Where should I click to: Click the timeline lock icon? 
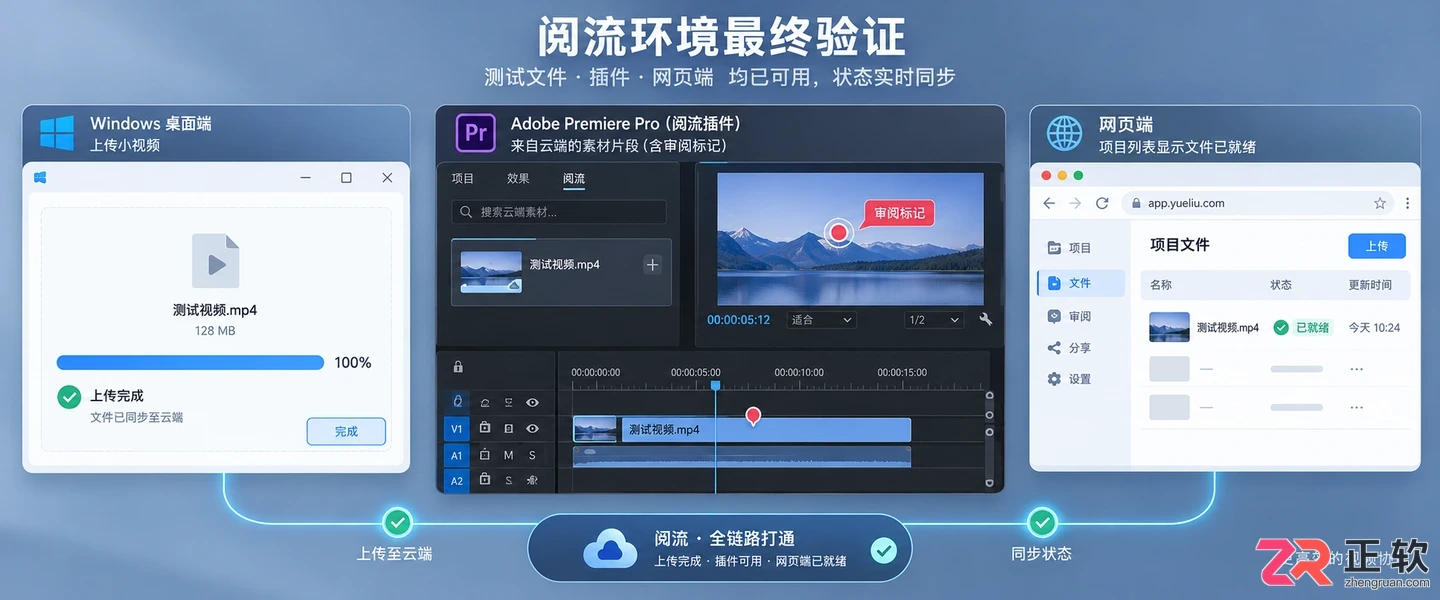[x=458, y=367]
